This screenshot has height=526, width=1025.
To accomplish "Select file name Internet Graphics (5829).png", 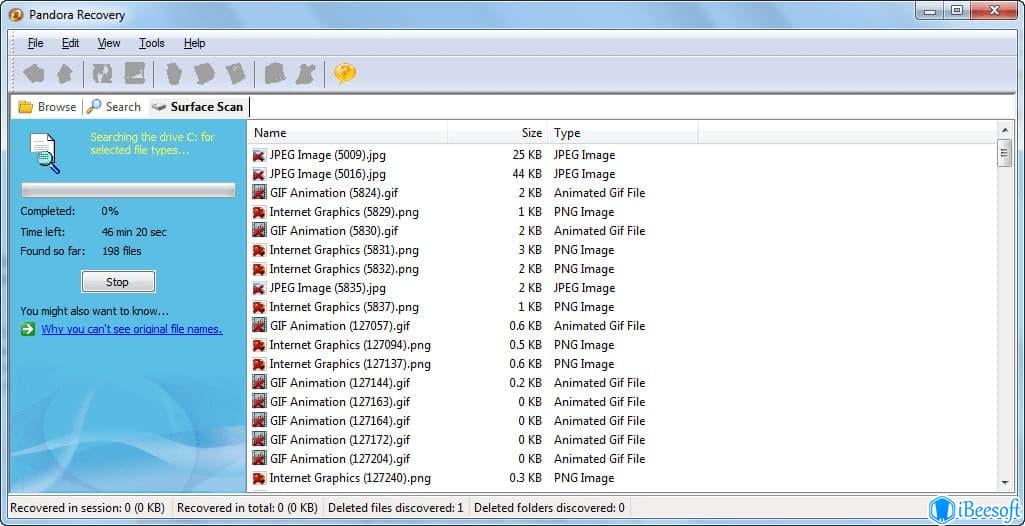I will point(344,212).
